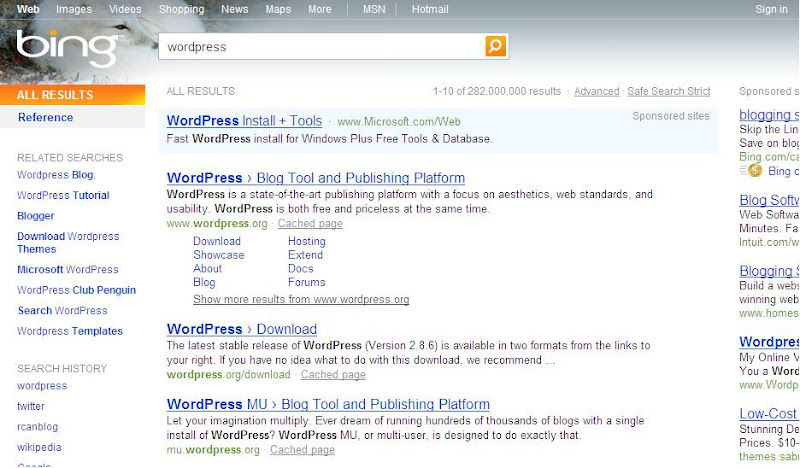Click the orange search magnifier button
Image resolution: width=800 pixels, height=468 pixels.
tap(495, 46)
